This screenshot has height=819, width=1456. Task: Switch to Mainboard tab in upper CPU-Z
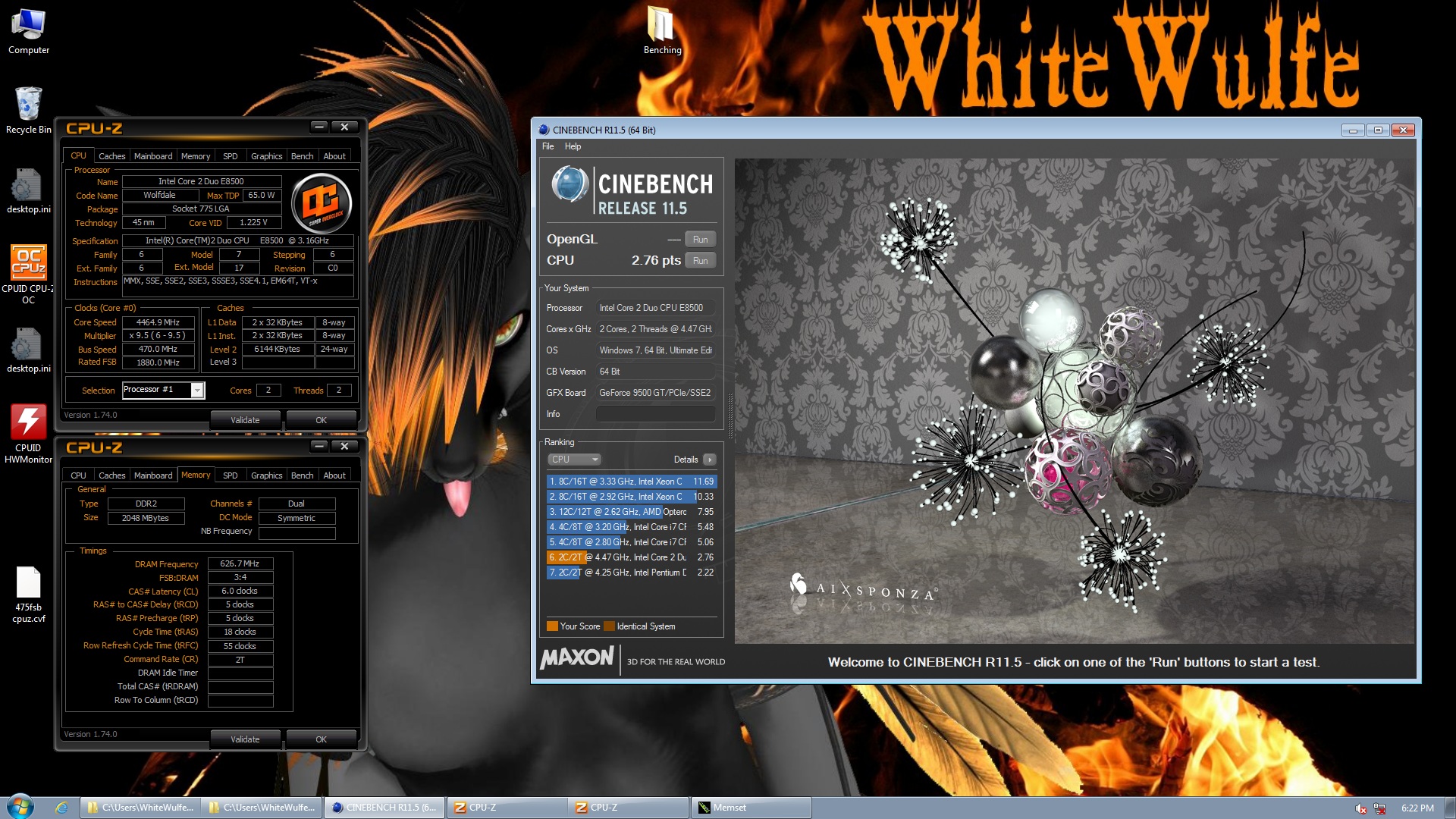153,156
